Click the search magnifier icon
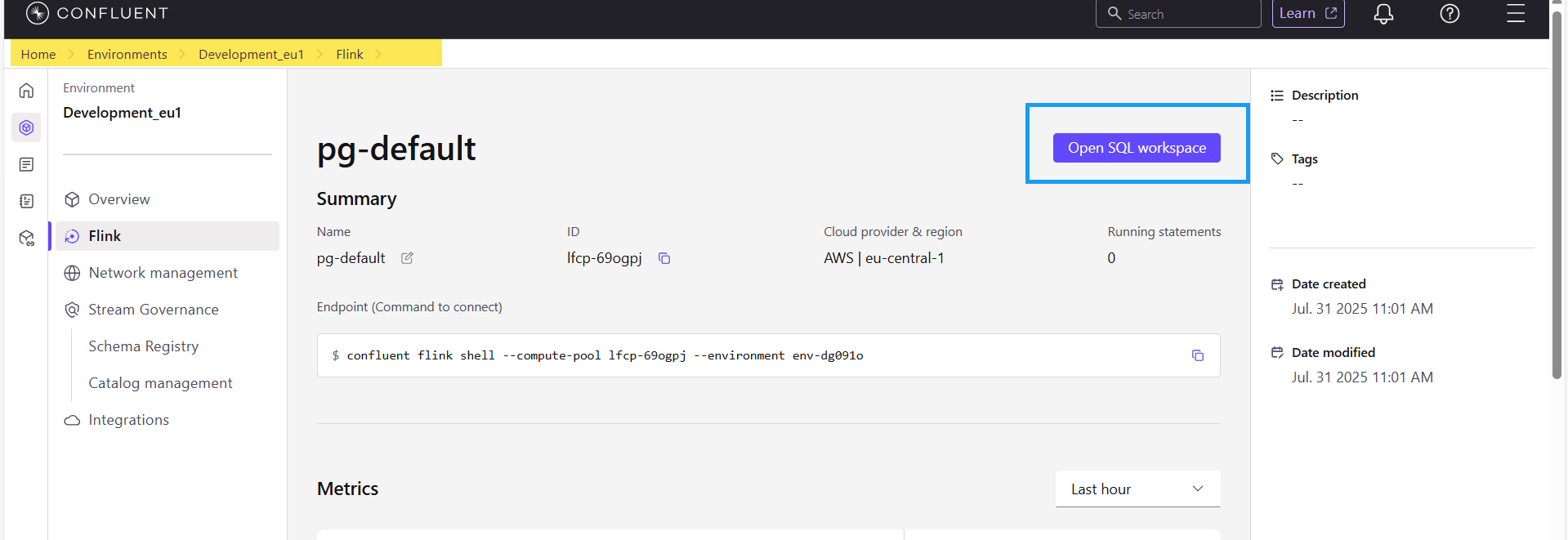Screen dimensions: 1568x540 (1115, 14)
